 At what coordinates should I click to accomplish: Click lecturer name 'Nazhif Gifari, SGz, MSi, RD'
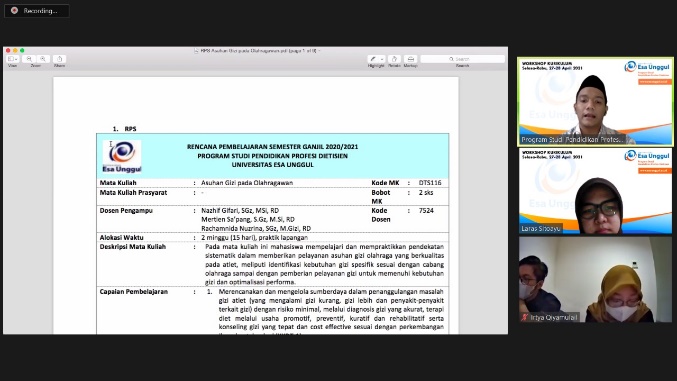[x=240, y=211]
